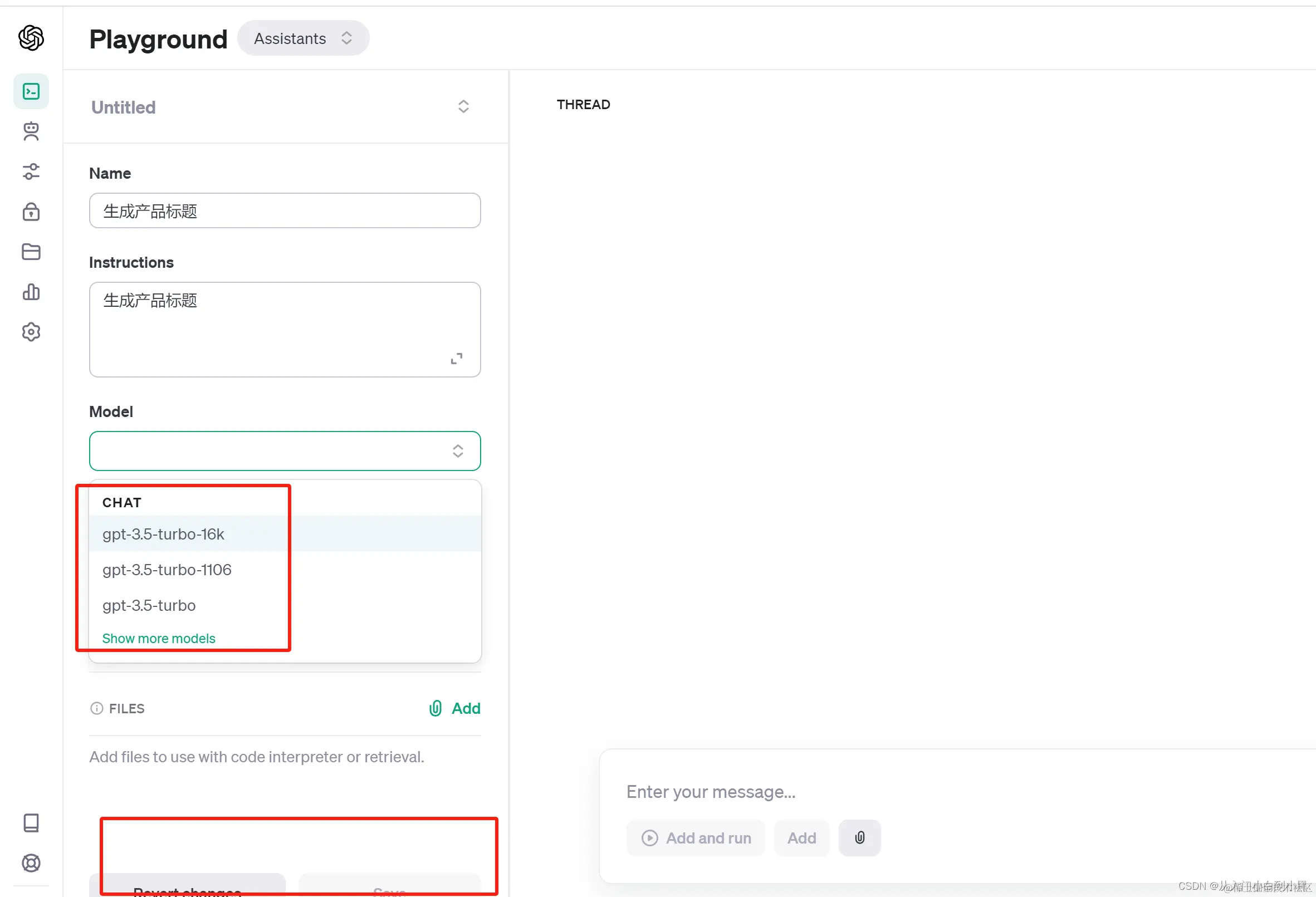Click the Model combo box

pos(285,451)
